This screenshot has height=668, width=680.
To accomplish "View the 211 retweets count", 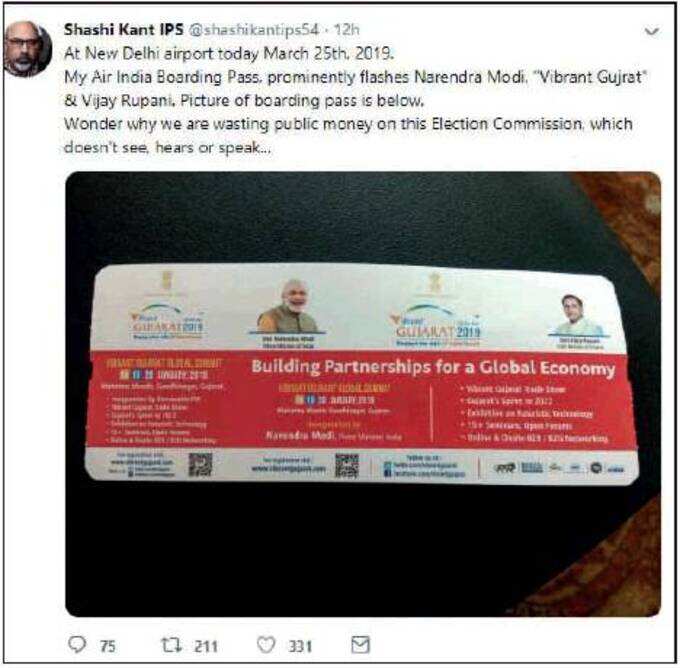I will pos(206,646).
